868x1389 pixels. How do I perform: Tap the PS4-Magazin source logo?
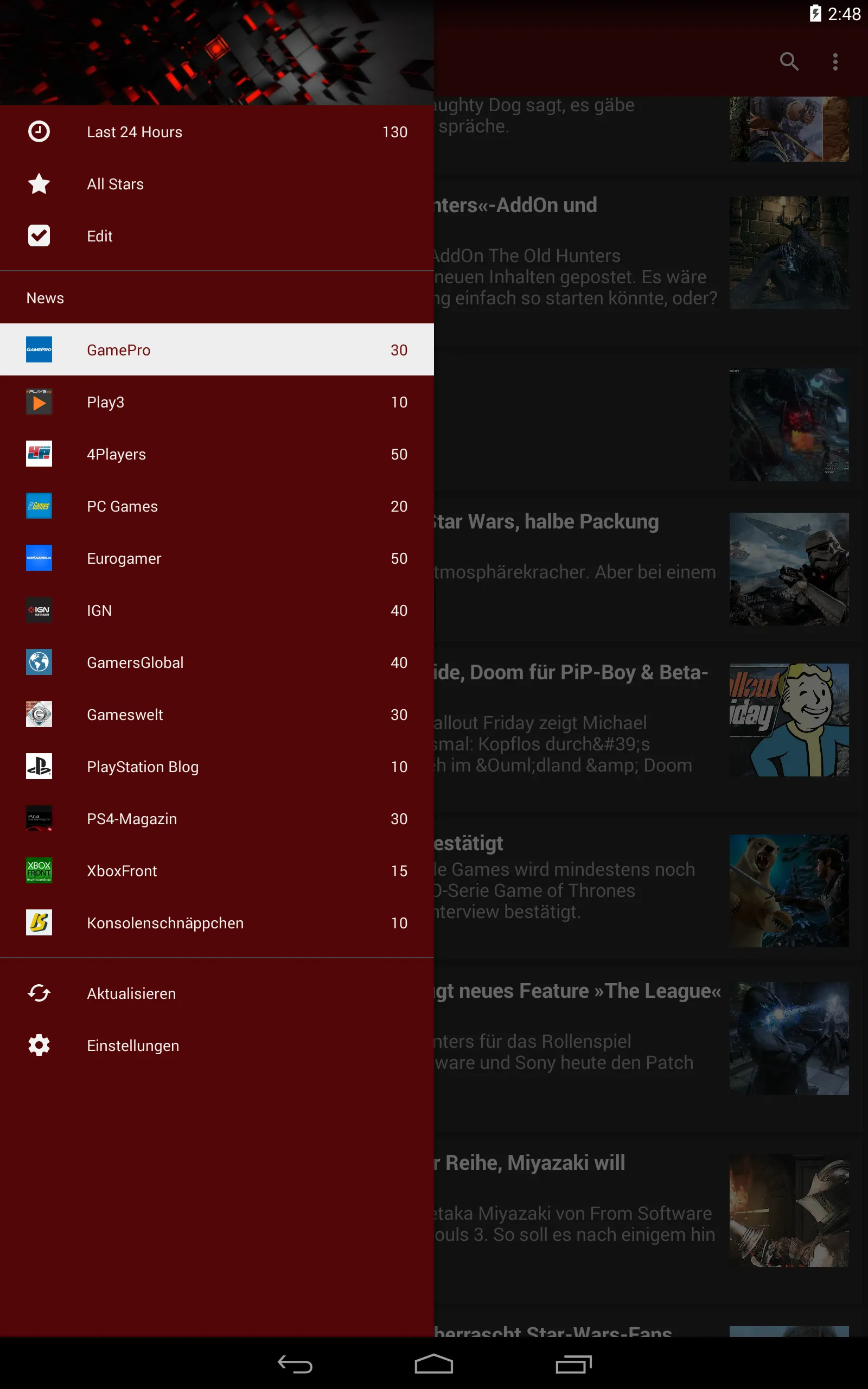39,818
